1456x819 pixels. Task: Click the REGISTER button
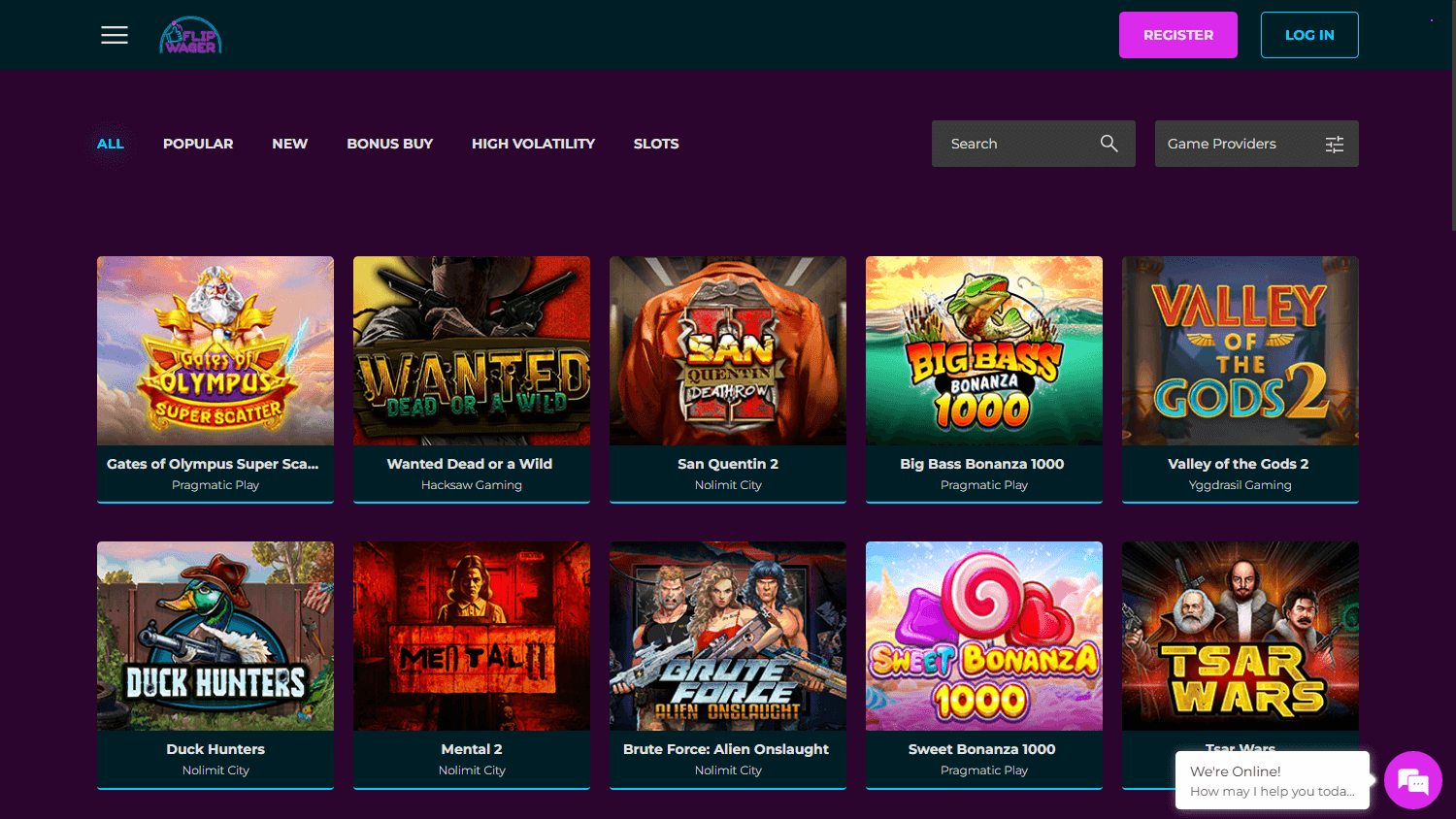pyautogui.click(x=1178, y=35)
